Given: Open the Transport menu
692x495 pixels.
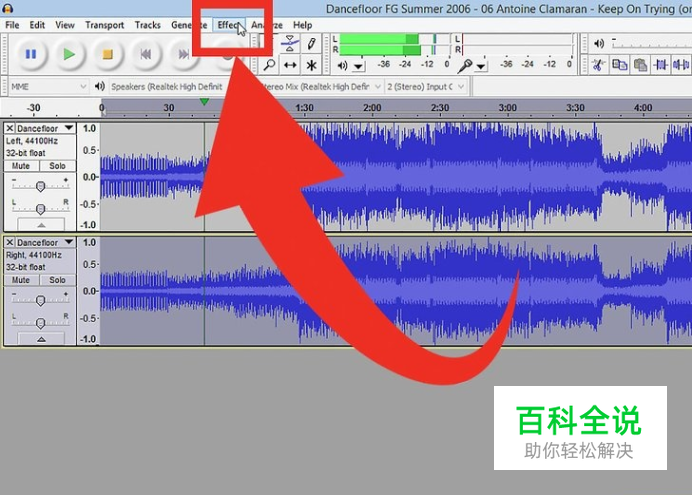Looking at the screenshot, I should 105,25.
